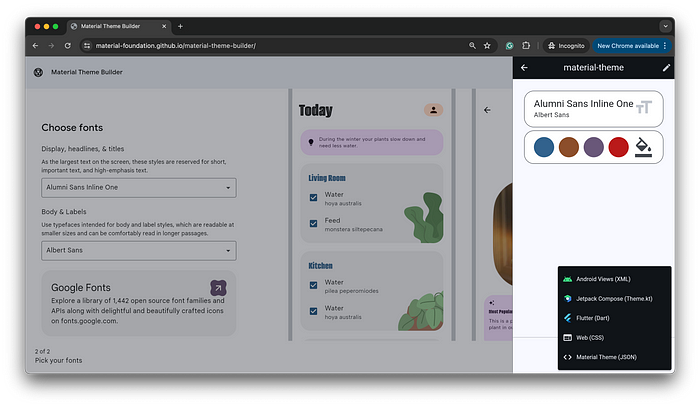700x407 pixels.
Task: Click the code brackets icon for JSON
Action: [x=567, y=357]
